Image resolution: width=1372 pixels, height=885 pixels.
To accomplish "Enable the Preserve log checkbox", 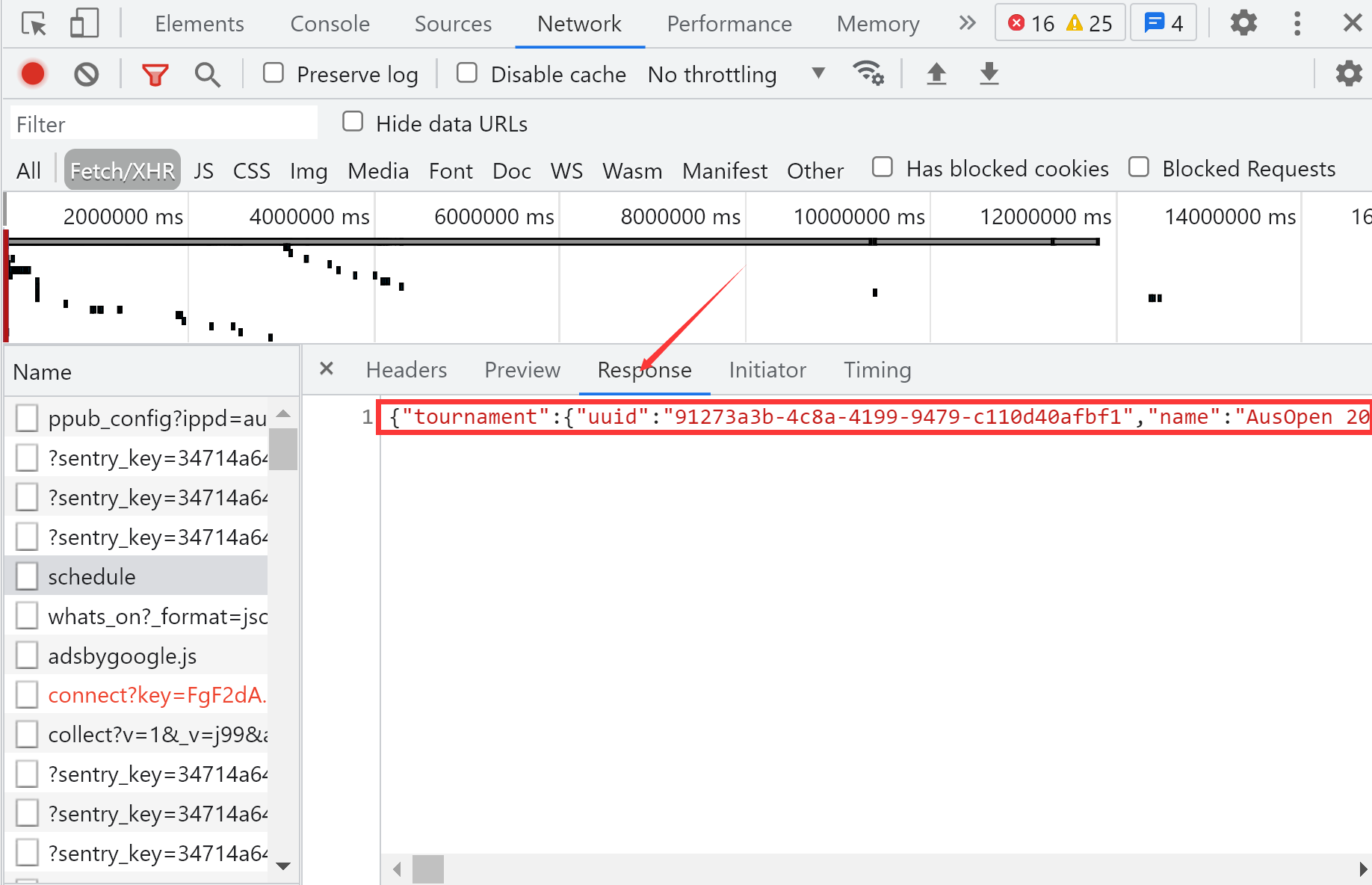I will pyautogui.click(x=274, y=73).
